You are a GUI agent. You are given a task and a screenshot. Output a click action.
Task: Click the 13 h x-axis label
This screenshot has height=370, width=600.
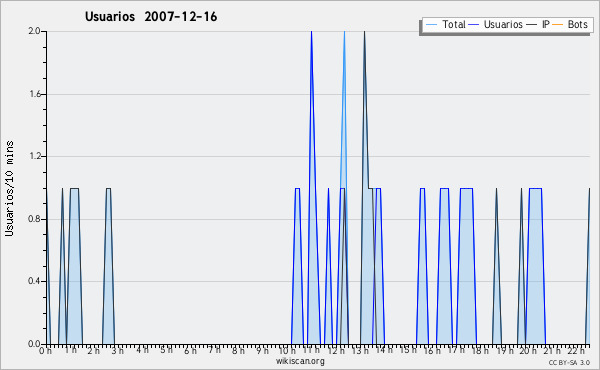[360, 351]
